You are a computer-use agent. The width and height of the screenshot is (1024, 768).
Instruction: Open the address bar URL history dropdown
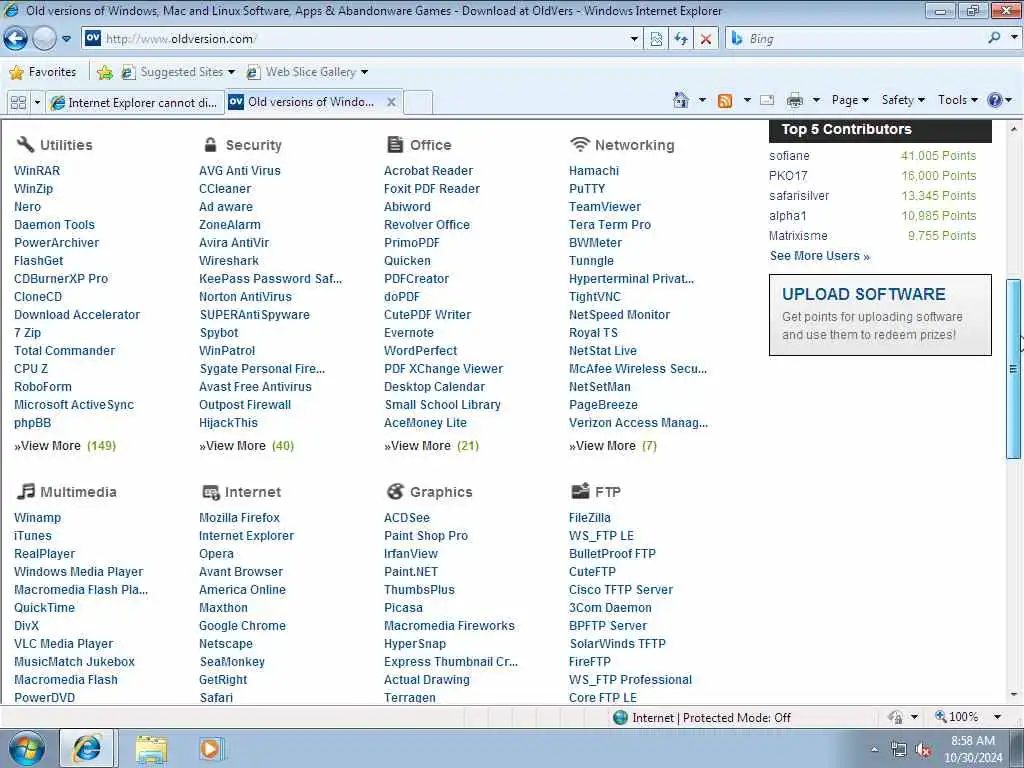(x=634, y=39)
